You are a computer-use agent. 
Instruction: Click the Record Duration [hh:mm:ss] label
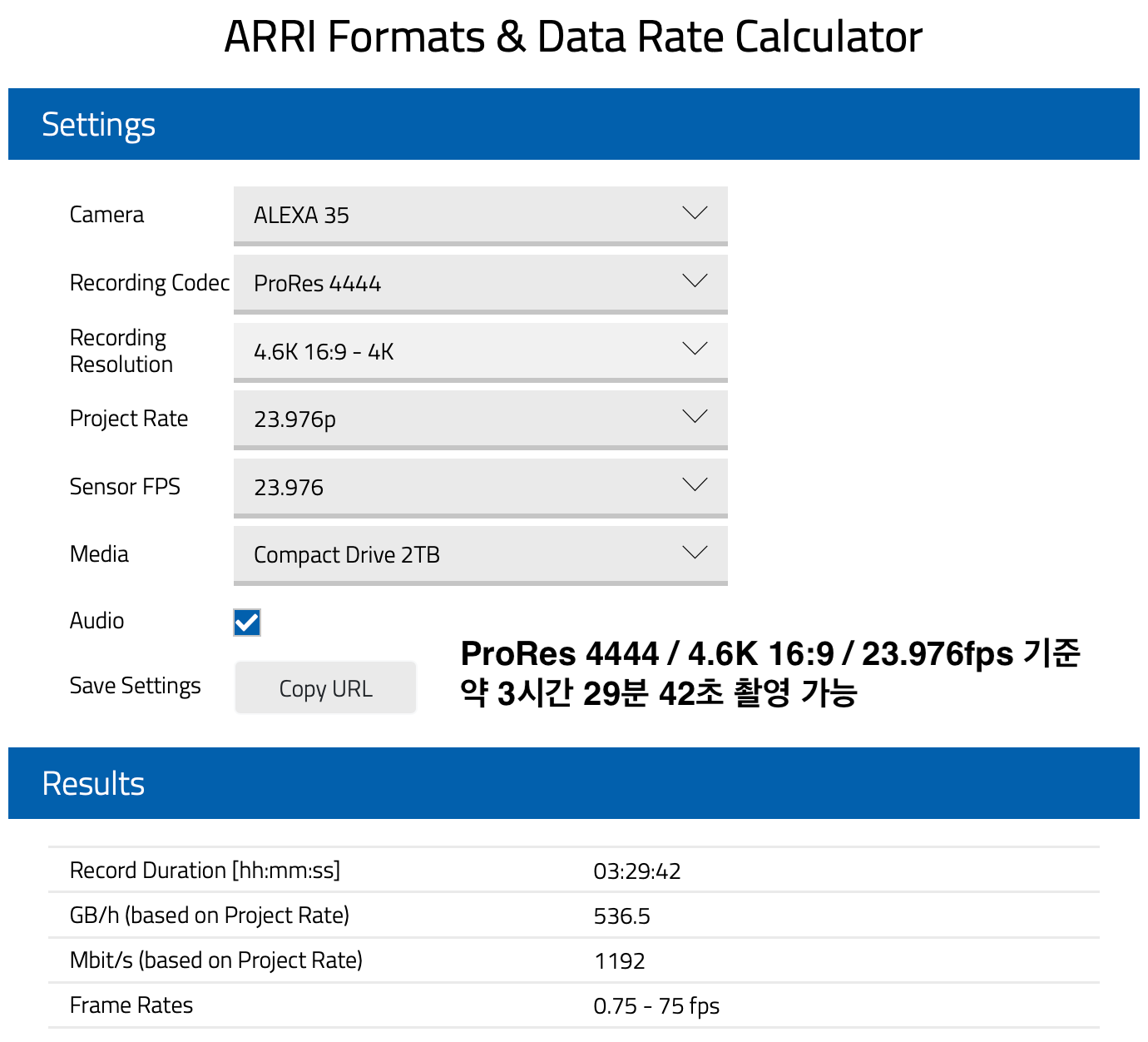coord(205,871)
